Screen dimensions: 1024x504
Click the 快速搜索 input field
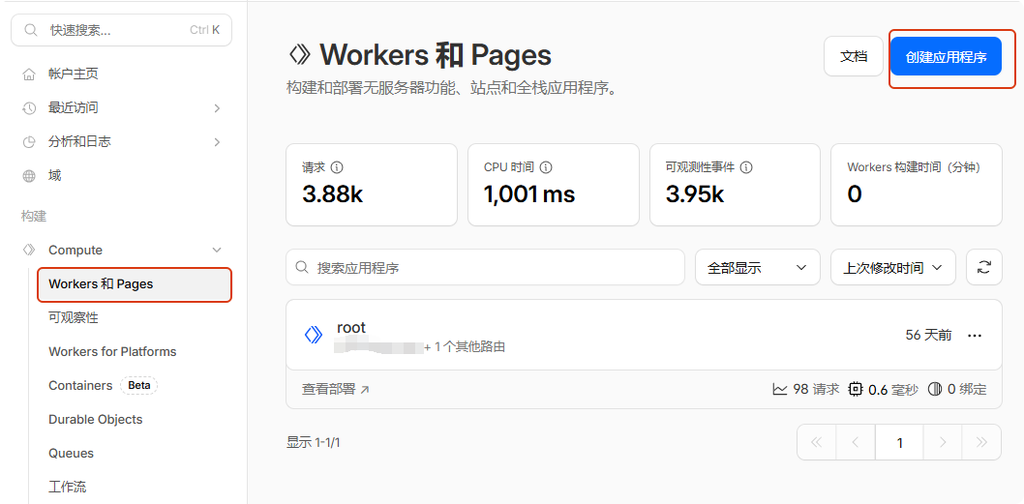121,30
